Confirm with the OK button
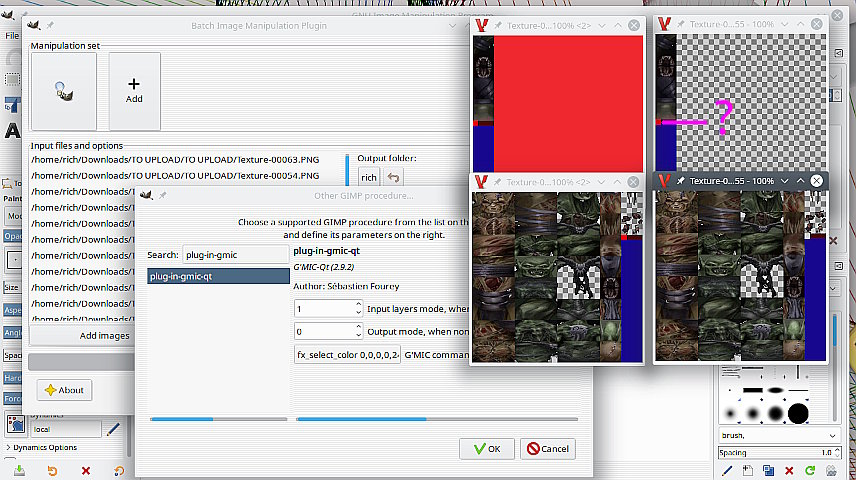Screen dimensions: 856x480 coord(487,449)
